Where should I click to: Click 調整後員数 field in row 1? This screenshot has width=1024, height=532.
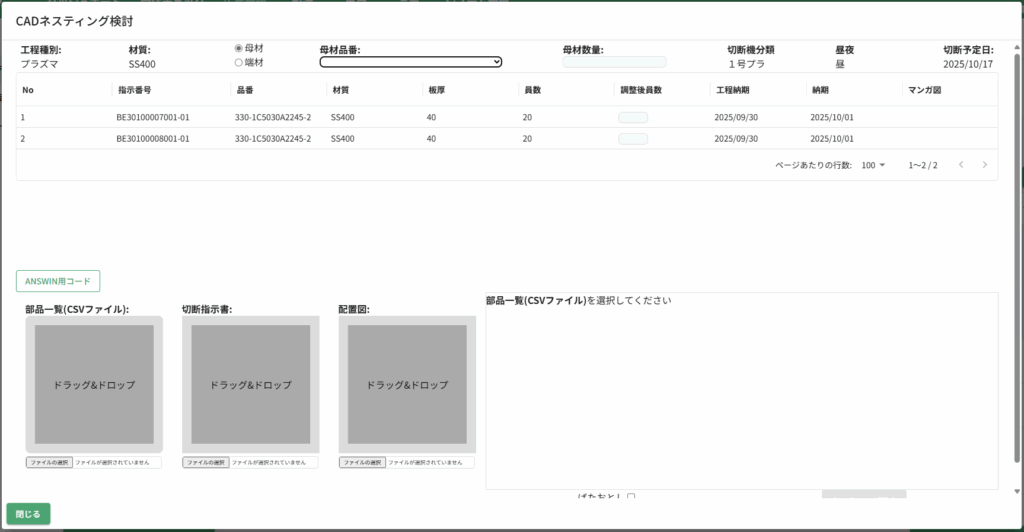tap(632, 117)
